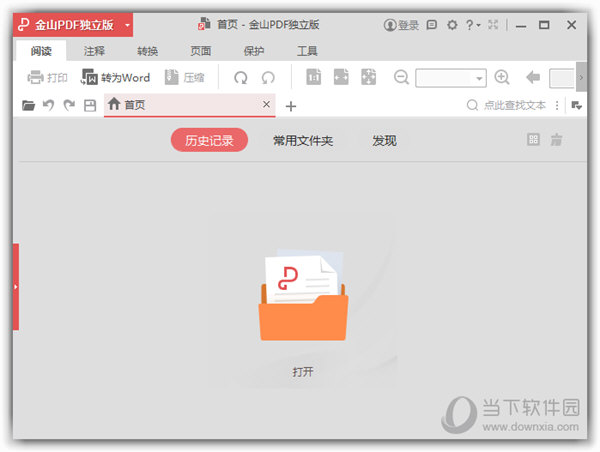Open the feedback message icon

[432, 25]
